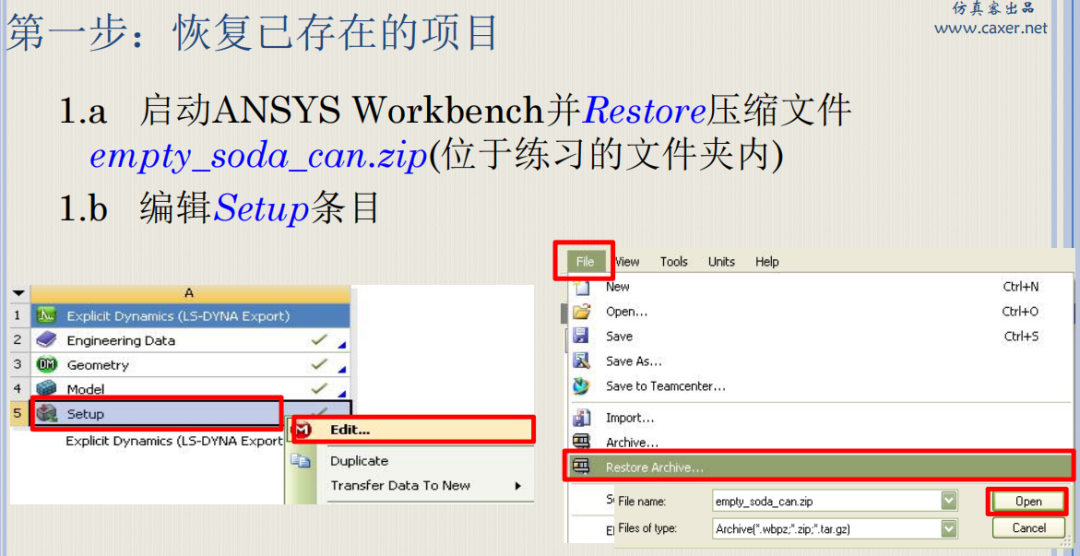Viewport: 1080px width, 556px height.
Task: Click the Archive icon
Action: [582, 442]
